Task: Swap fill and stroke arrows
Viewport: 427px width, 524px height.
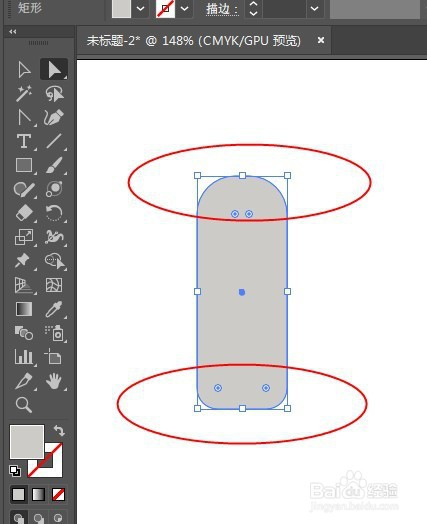Action: [x=59, y=430]
